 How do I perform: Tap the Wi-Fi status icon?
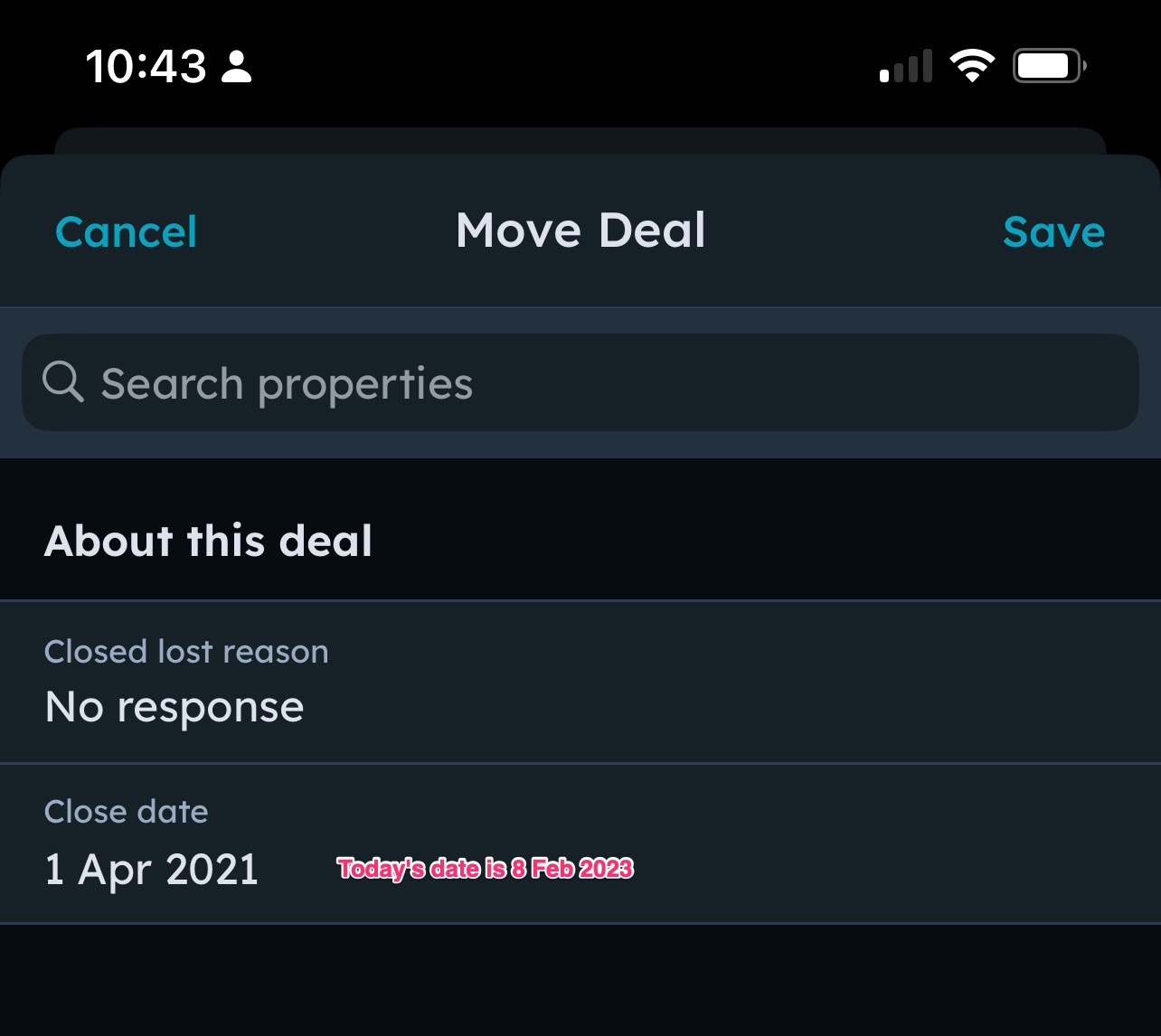972,66
